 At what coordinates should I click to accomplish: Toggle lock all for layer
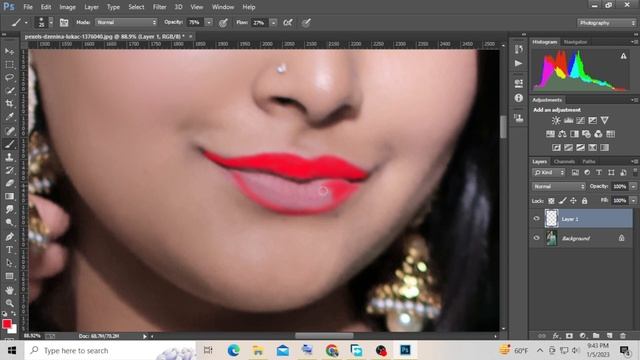(584, 200)
